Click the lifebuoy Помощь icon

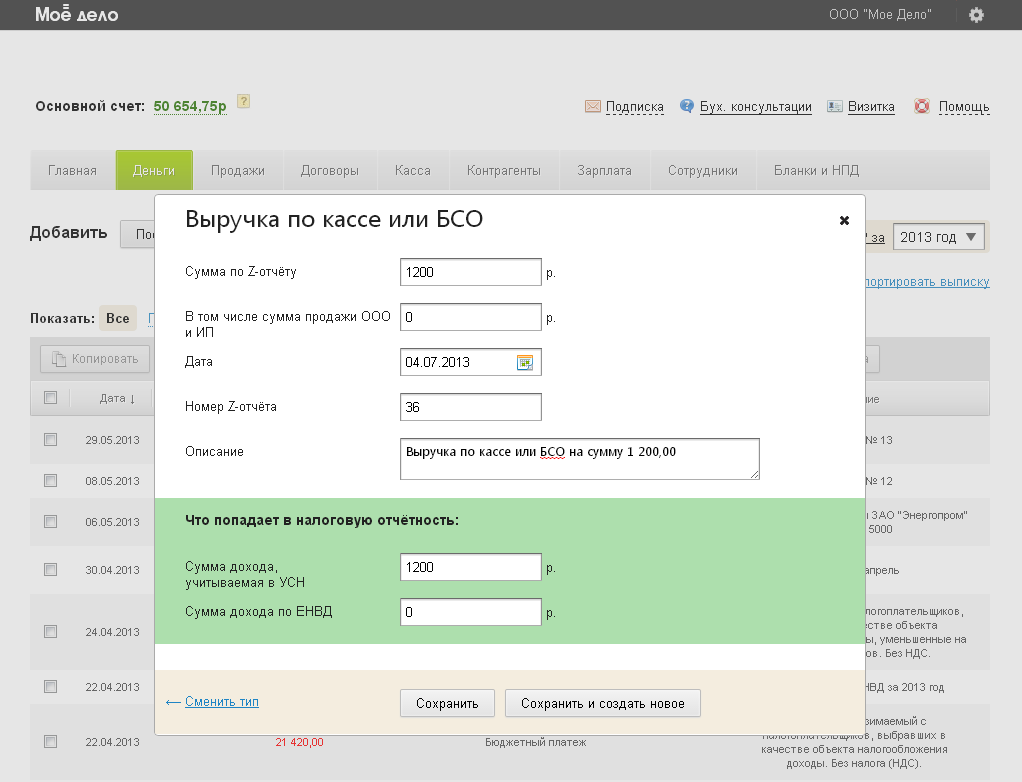pos(922,106)
